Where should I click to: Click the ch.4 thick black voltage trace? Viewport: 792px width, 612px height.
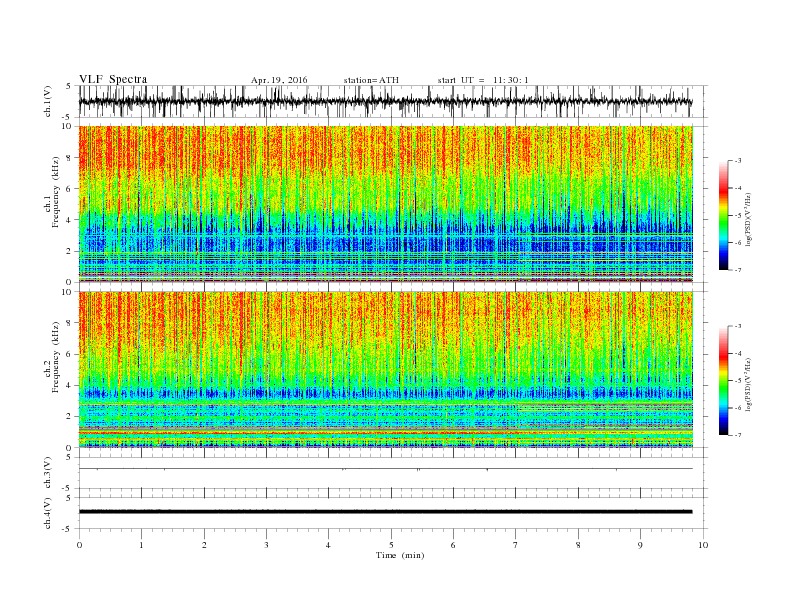point(386,512)
